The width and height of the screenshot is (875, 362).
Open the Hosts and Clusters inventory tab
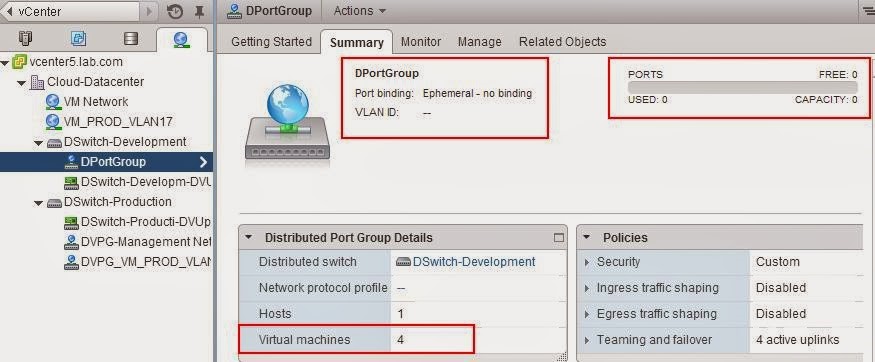(25, 38)
